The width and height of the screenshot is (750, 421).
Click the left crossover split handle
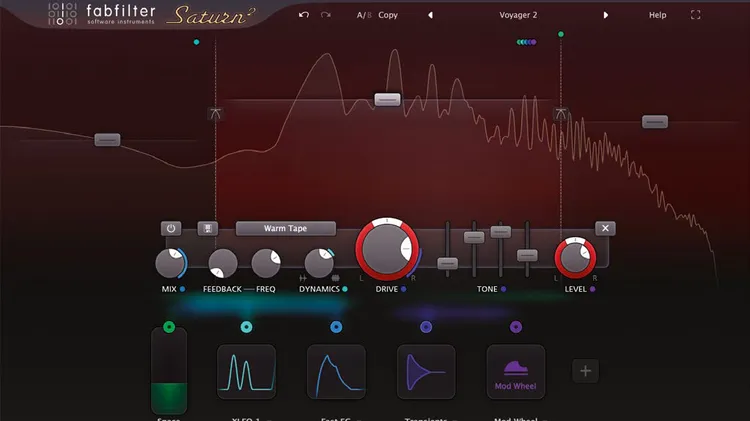click(x=215, y=114)
